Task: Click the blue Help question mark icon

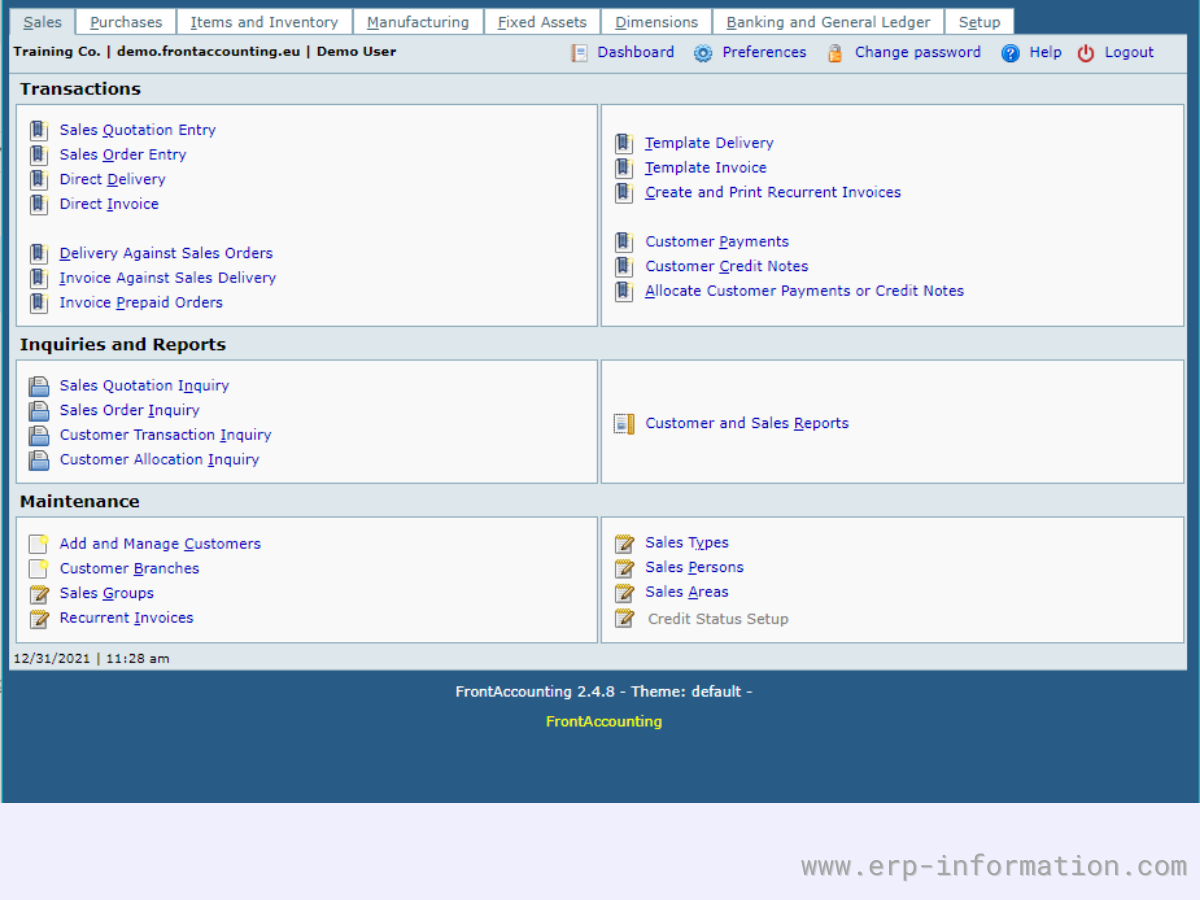Action: click(1010, 53)
